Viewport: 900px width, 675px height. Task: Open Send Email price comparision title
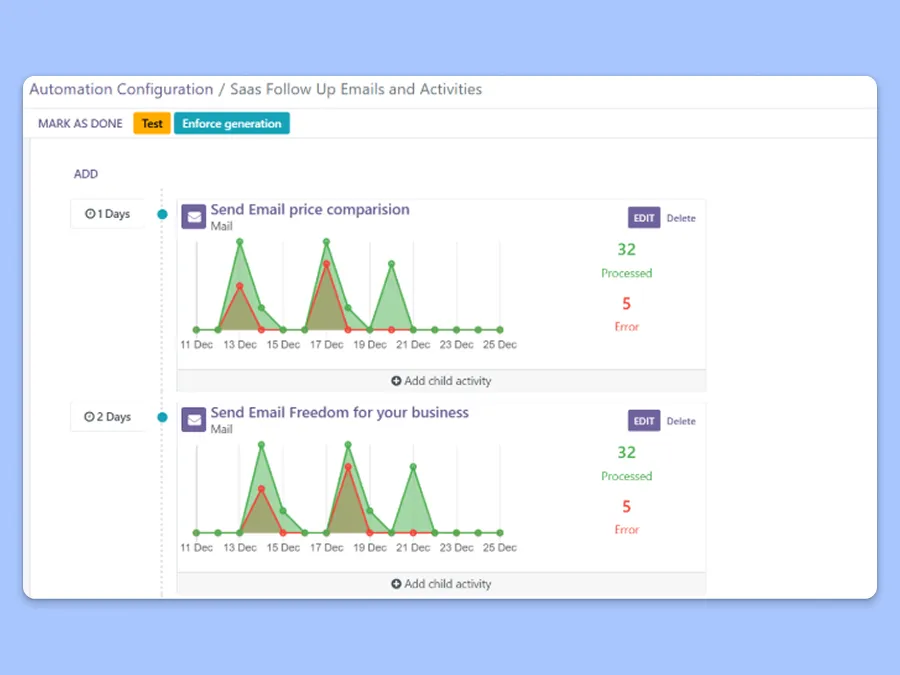[310, 210]
